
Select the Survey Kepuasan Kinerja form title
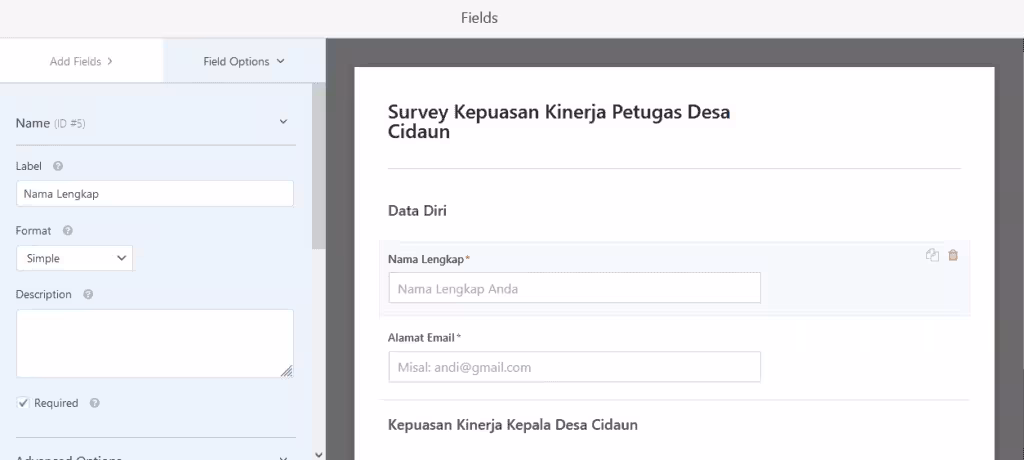[559, 122]
